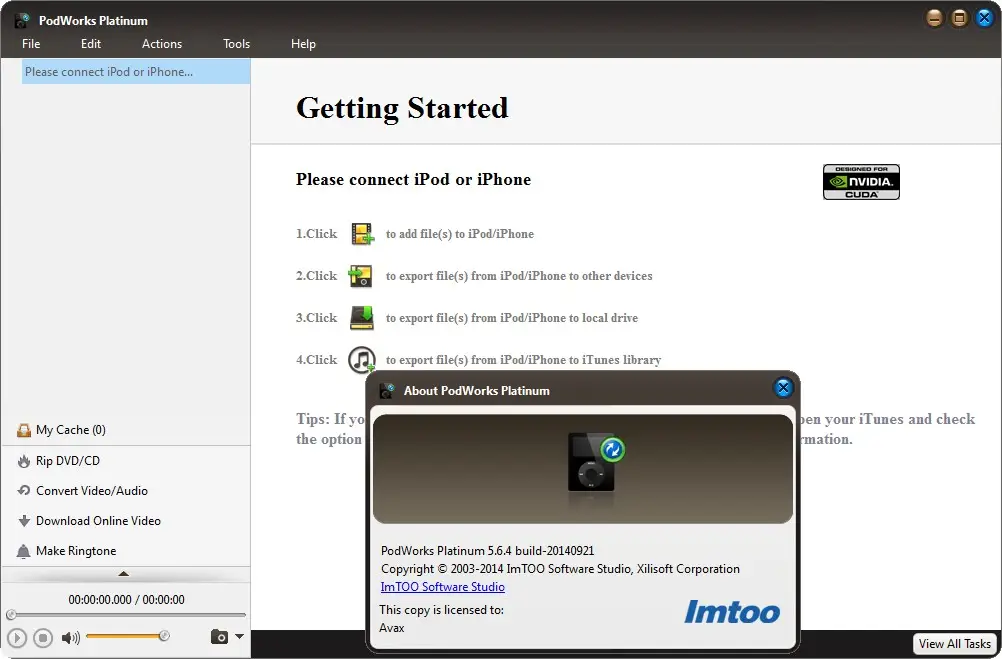Click the text 'to export file(s) from iPod/iPhone to local drive'

pyautogui.click(x=512, y=318)
